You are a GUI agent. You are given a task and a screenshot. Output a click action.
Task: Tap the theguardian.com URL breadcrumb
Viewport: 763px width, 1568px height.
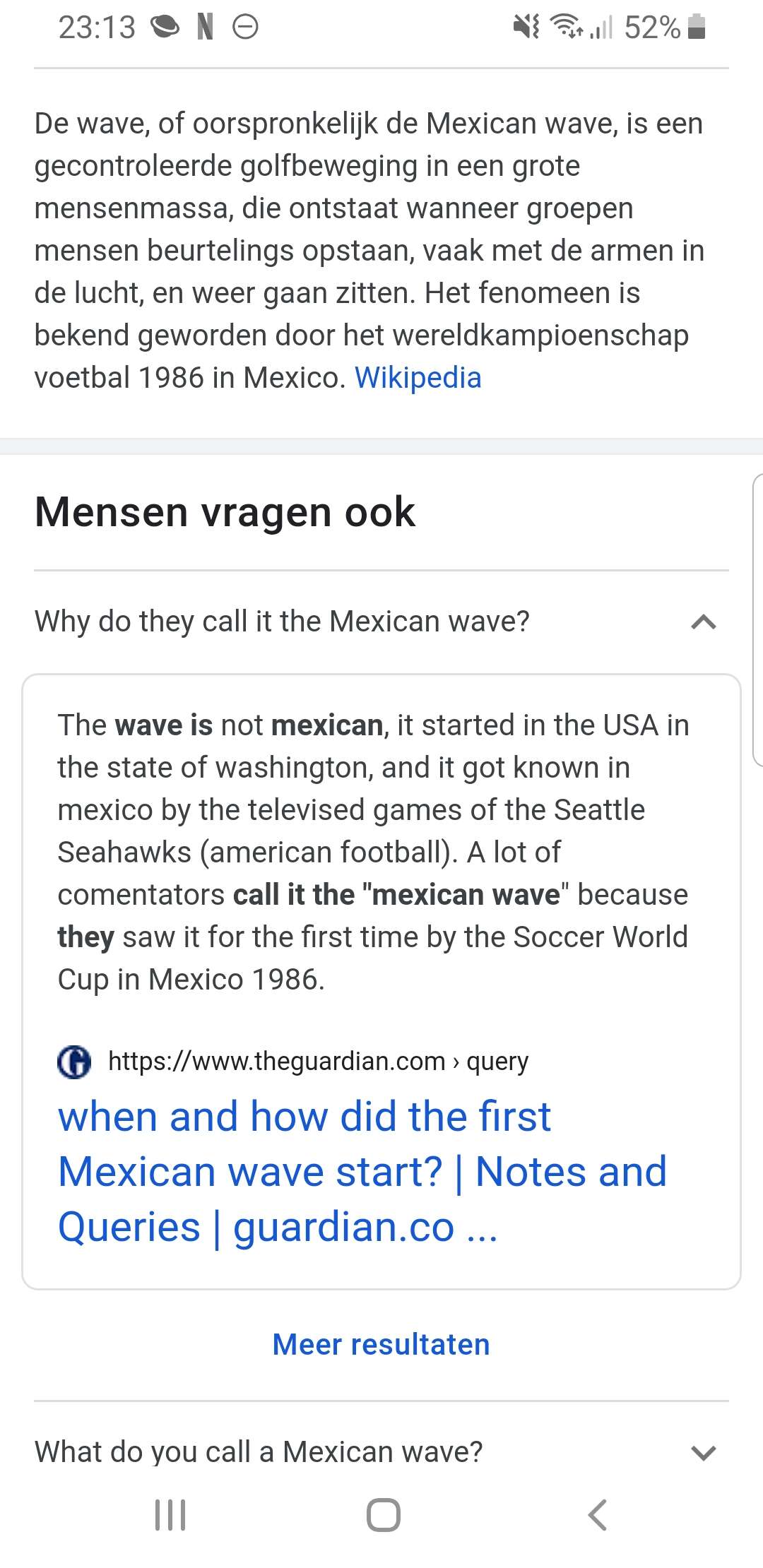[x=318, y=1062]
